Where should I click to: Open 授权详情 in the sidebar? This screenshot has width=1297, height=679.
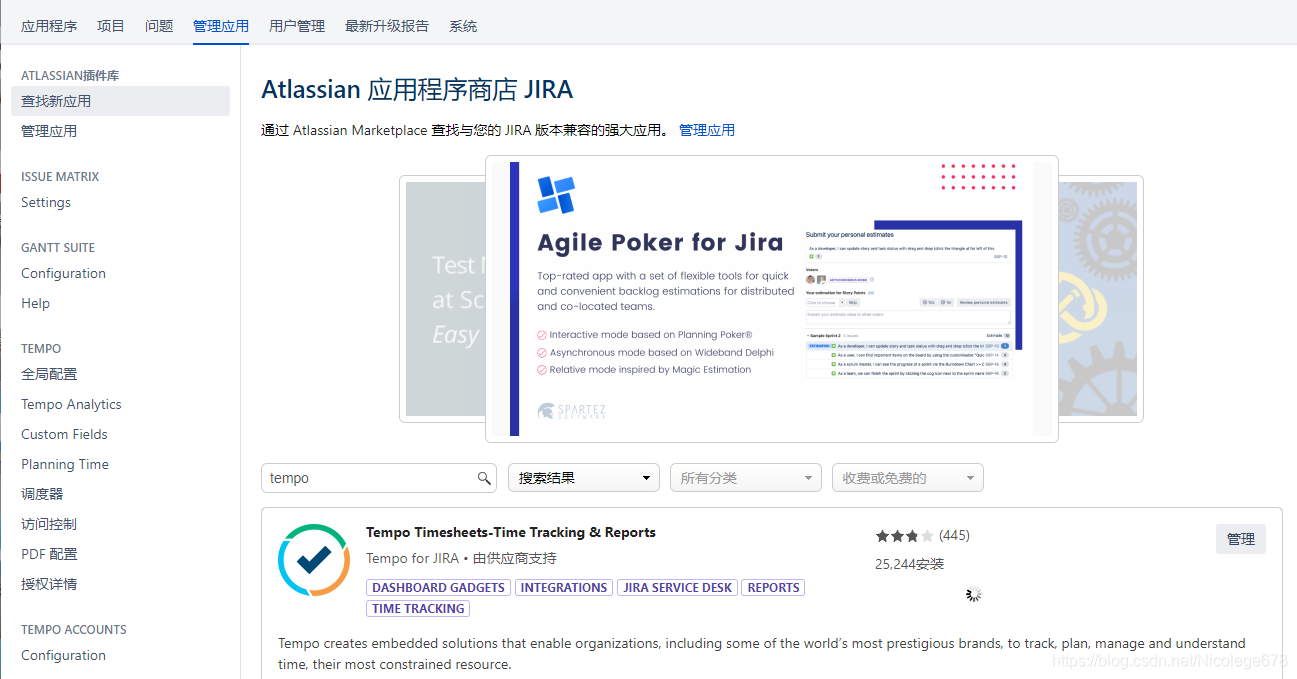point(49,584)
